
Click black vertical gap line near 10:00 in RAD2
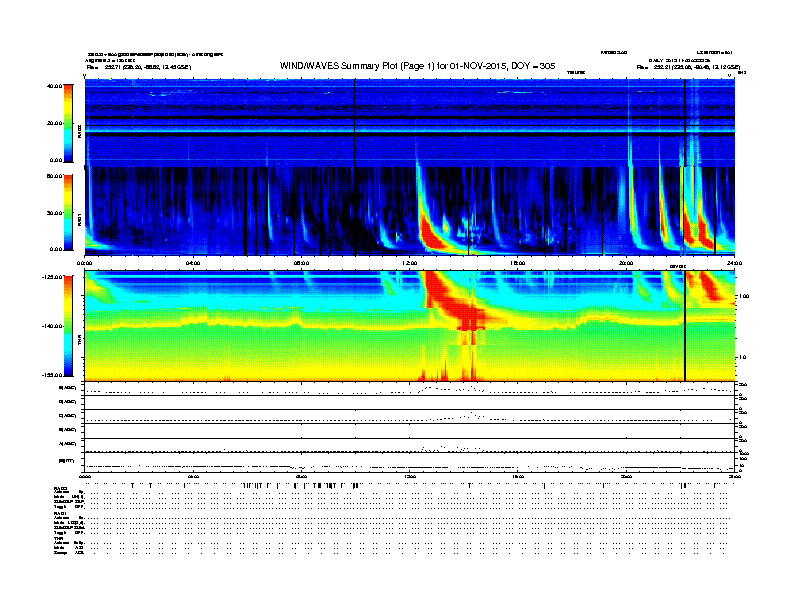[355, 123]
